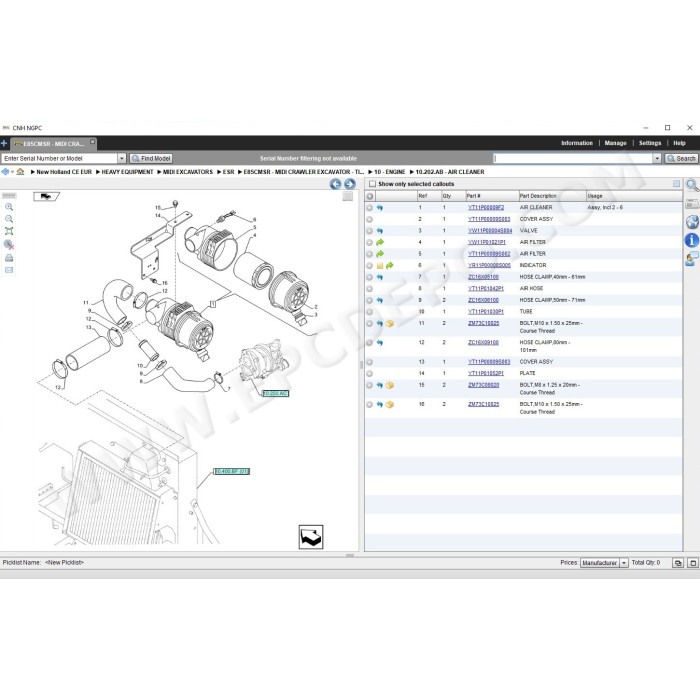The image size is (700, 700).
Task: Sort by the Part Description column header
Action: tap(552, 196)
